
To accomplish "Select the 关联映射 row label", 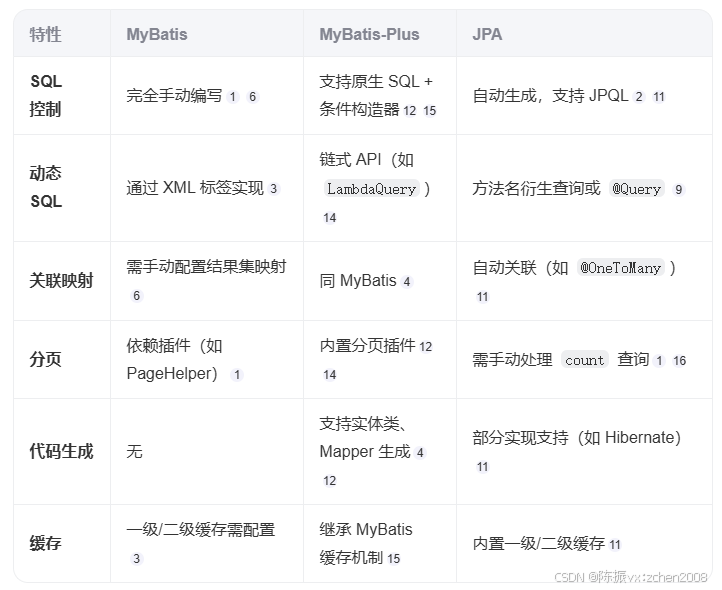I will click(61, 280).
